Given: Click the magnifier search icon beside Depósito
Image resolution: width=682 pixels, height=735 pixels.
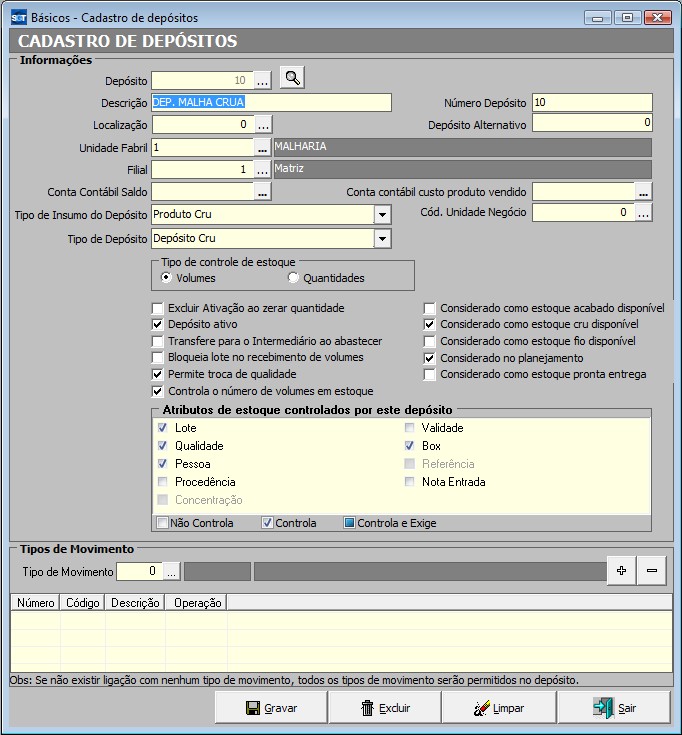Looking at the screenshot, I should tap(291, 78).
